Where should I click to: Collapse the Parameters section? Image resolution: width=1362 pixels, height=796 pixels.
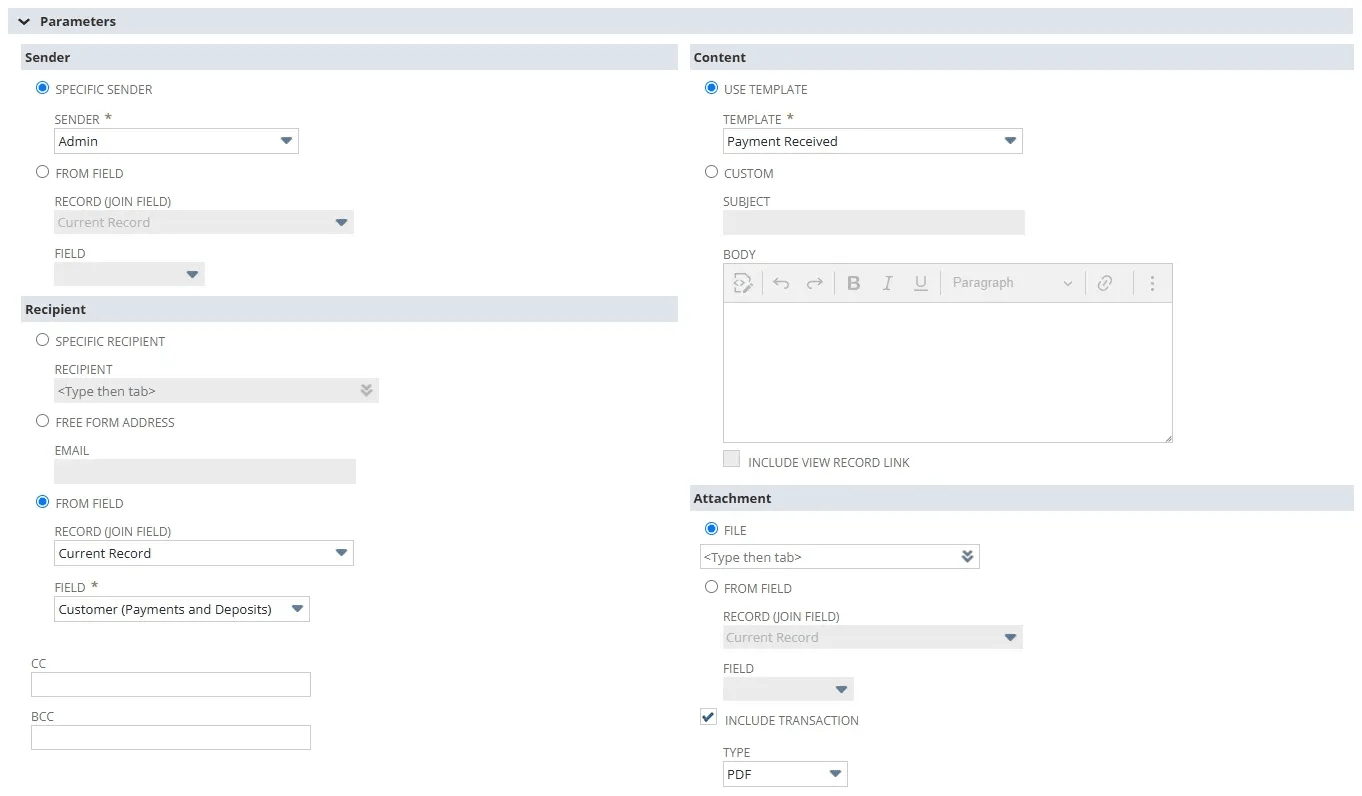pyautogui.click(x=24, y=21)
